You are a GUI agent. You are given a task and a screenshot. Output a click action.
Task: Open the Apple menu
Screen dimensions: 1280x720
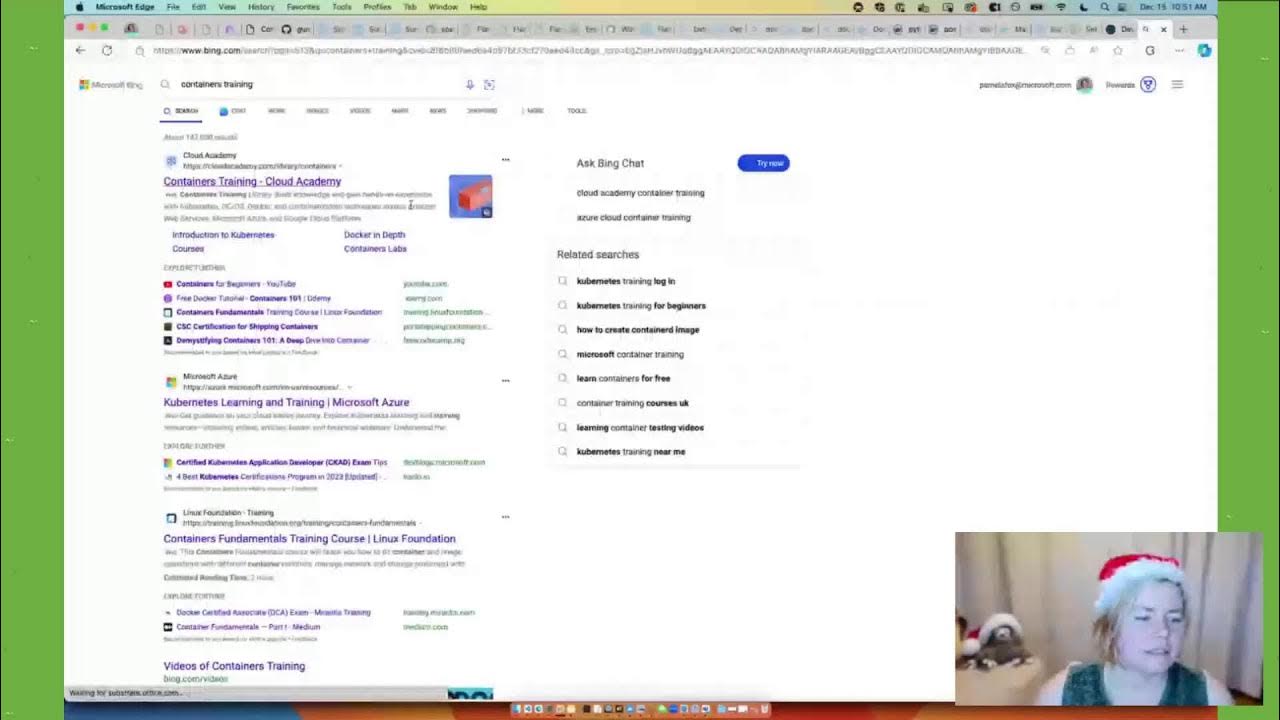(x=80, y=7)
